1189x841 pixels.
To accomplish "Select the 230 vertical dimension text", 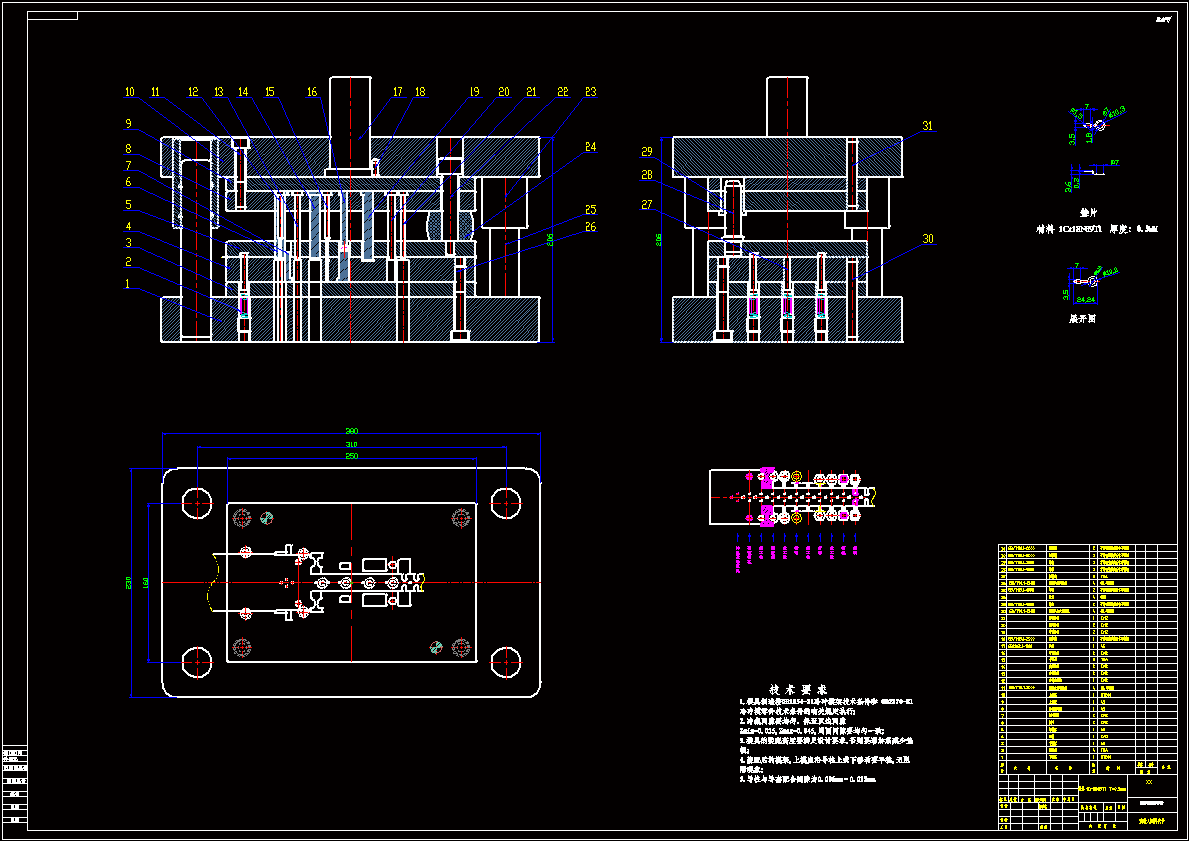I will coord(128,583).
